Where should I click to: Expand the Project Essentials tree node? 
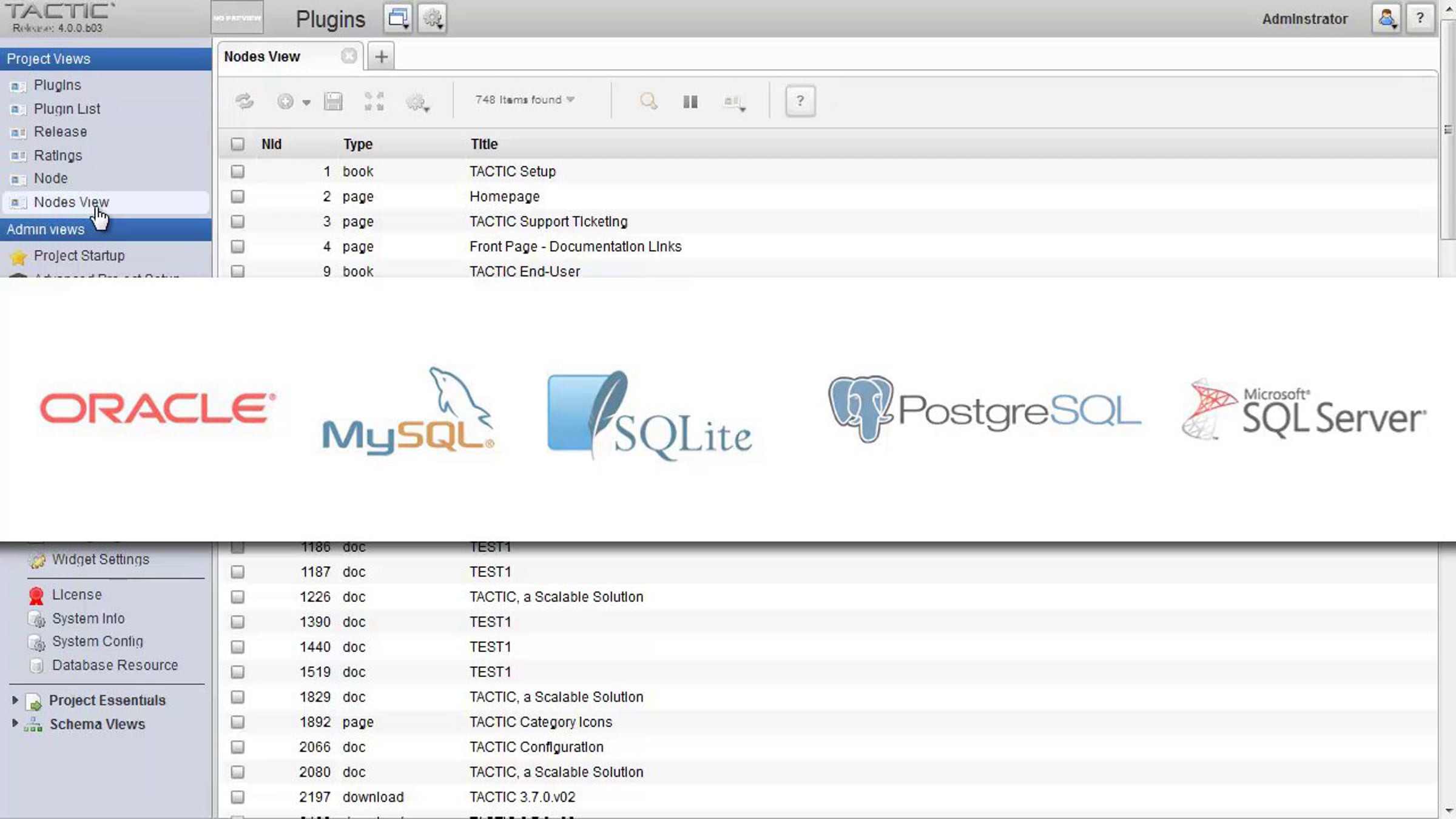point(15,700)
